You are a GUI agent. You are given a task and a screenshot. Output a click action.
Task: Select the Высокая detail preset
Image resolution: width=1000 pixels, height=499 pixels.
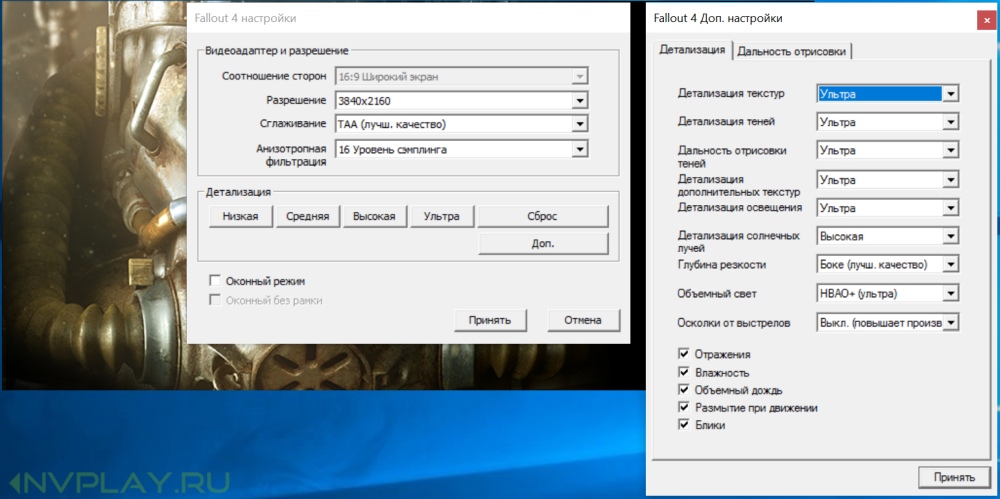pyautogui.click(x=374, y=216)
